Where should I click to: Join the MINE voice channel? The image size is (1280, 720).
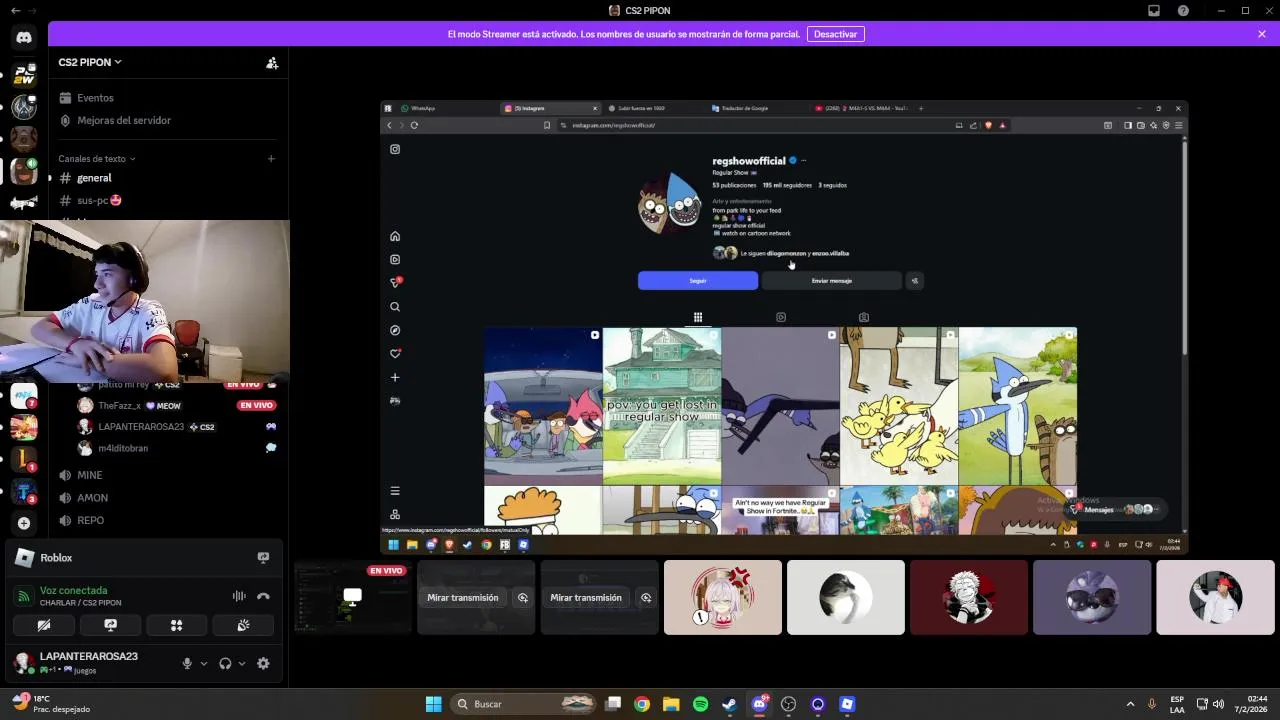pos(90,475)
